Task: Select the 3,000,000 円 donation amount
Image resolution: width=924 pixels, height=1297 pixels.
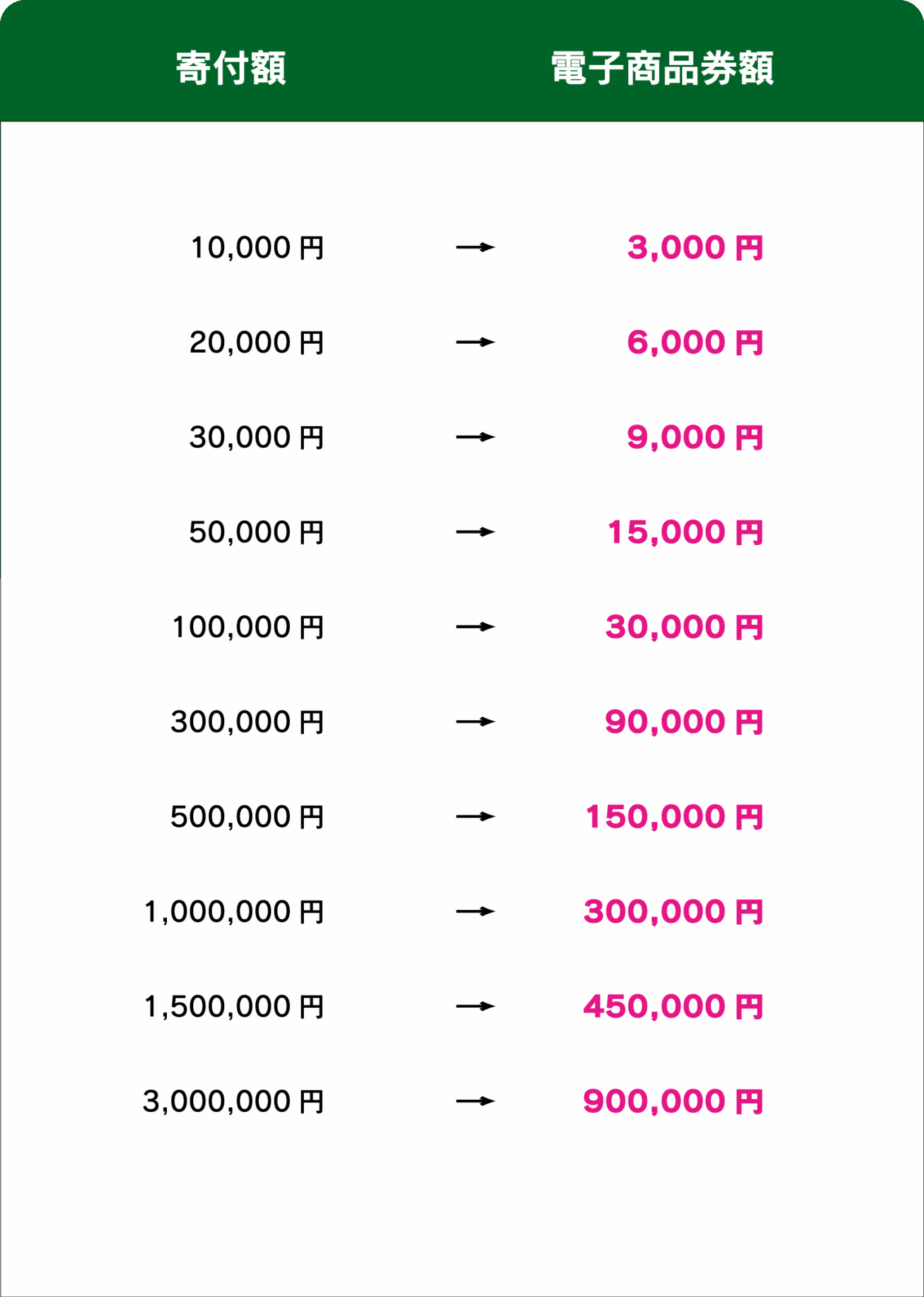Action: click(x=234, y=1102)
